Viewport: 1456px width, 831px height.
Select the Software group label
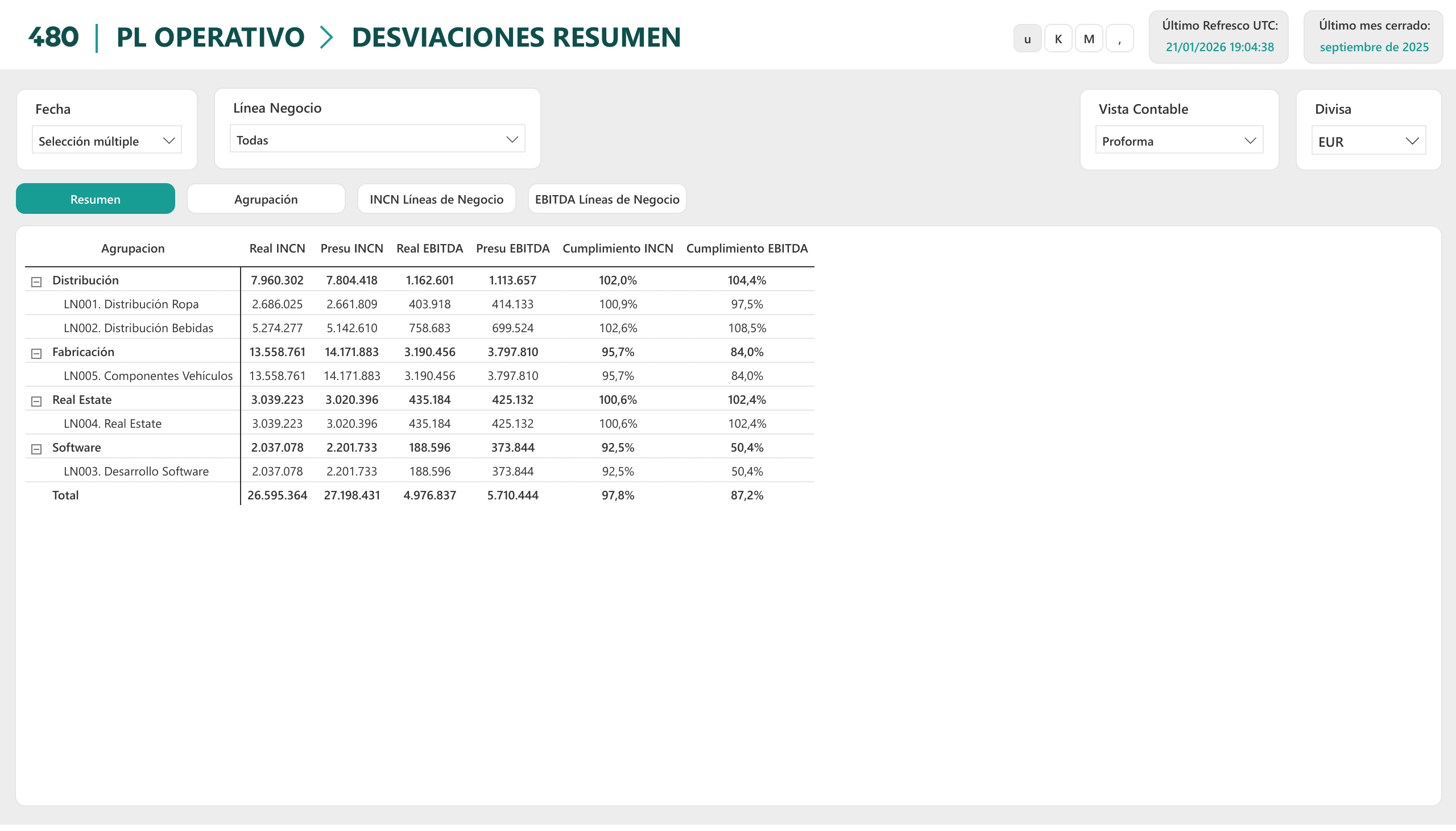[x=76, y=448]
